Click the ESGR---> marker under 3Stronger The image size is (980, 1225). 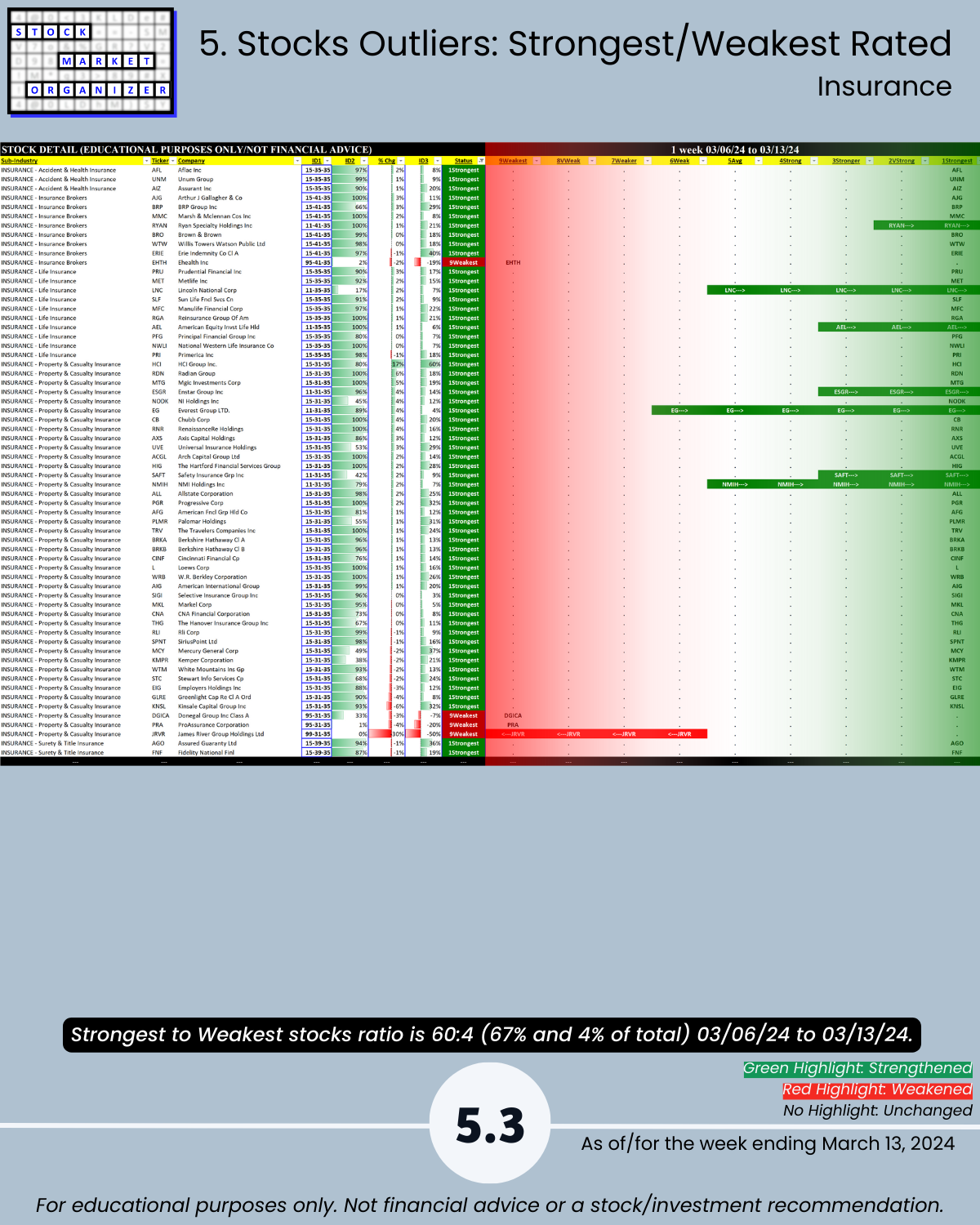[x=846, y=392]
